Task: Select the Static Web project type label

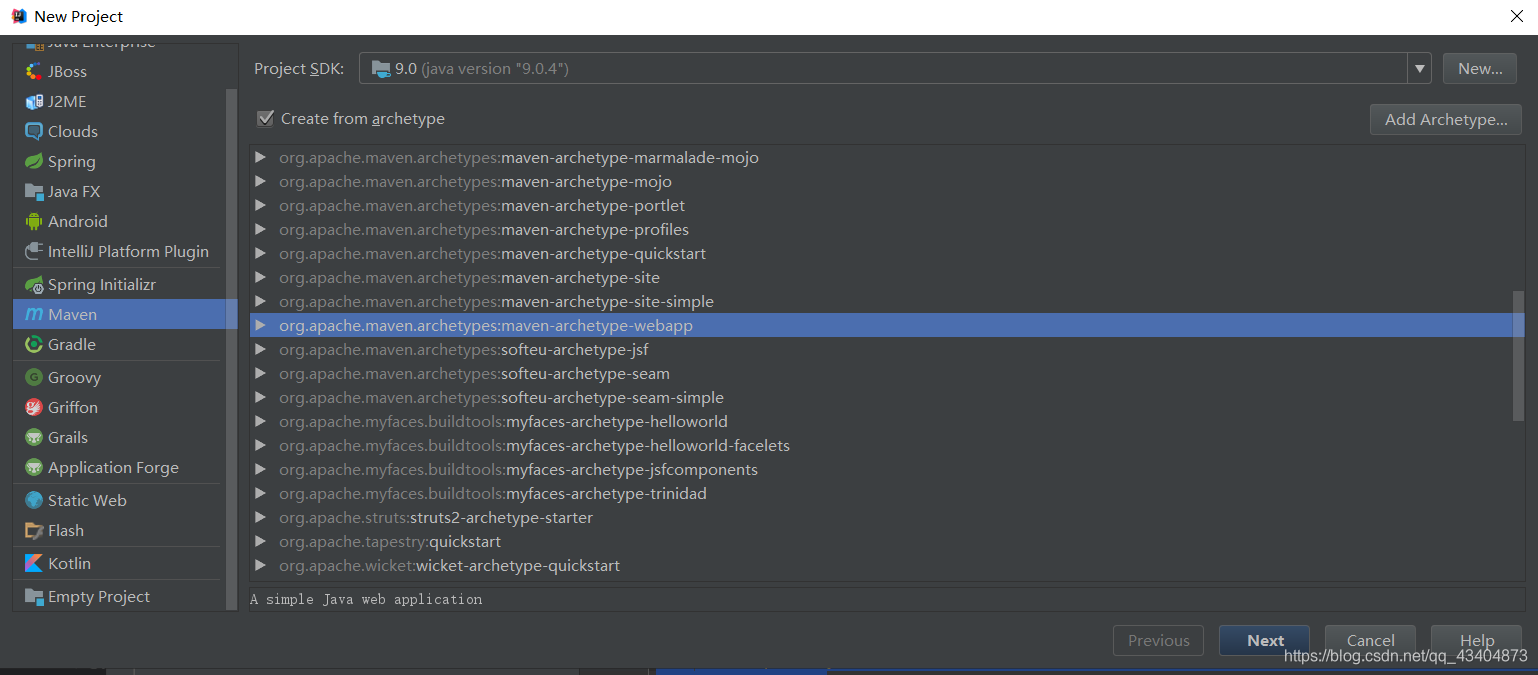Action: pyautogui.click(x=87, y=500)
